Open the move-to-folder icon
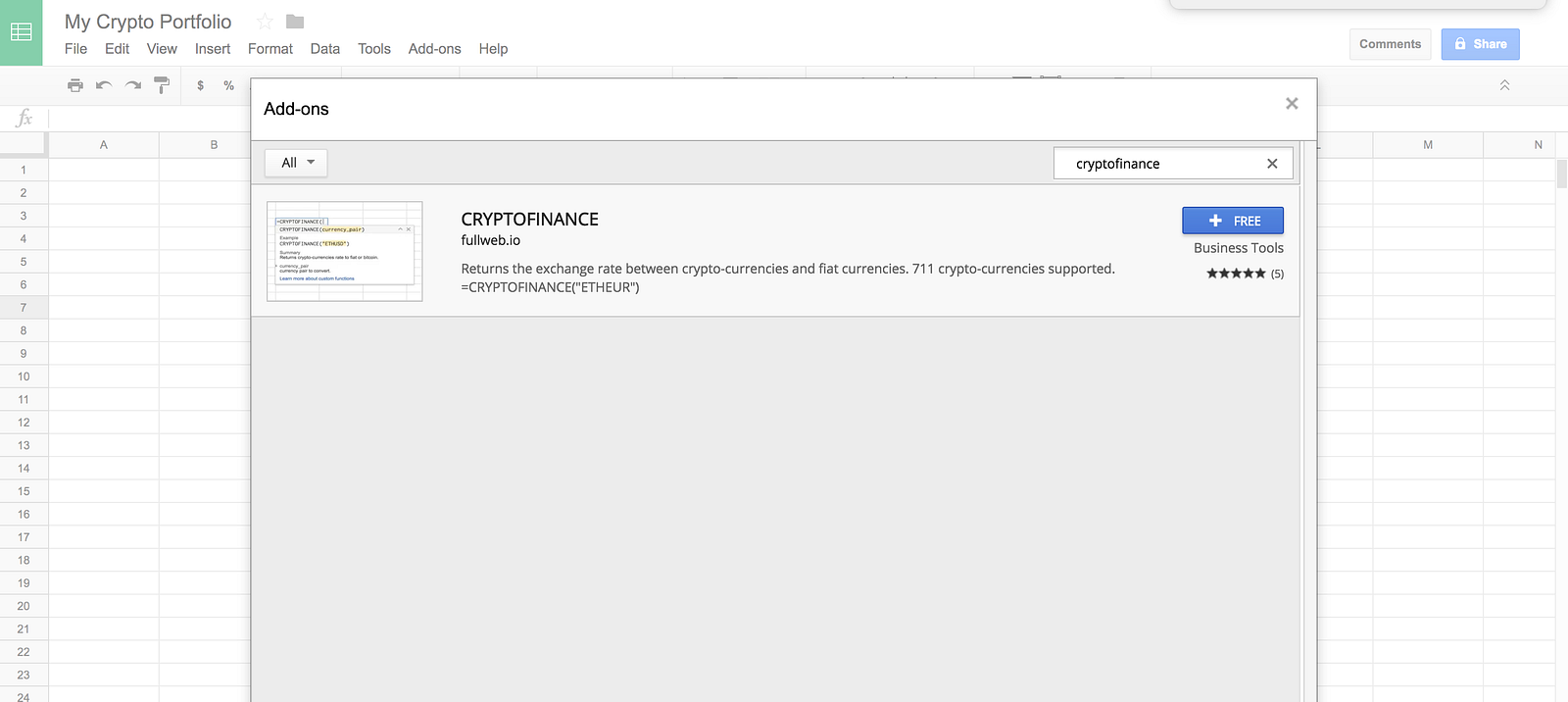Image resolution: width=1568 pixels, height=702 pixels. [x=295, y=22]
